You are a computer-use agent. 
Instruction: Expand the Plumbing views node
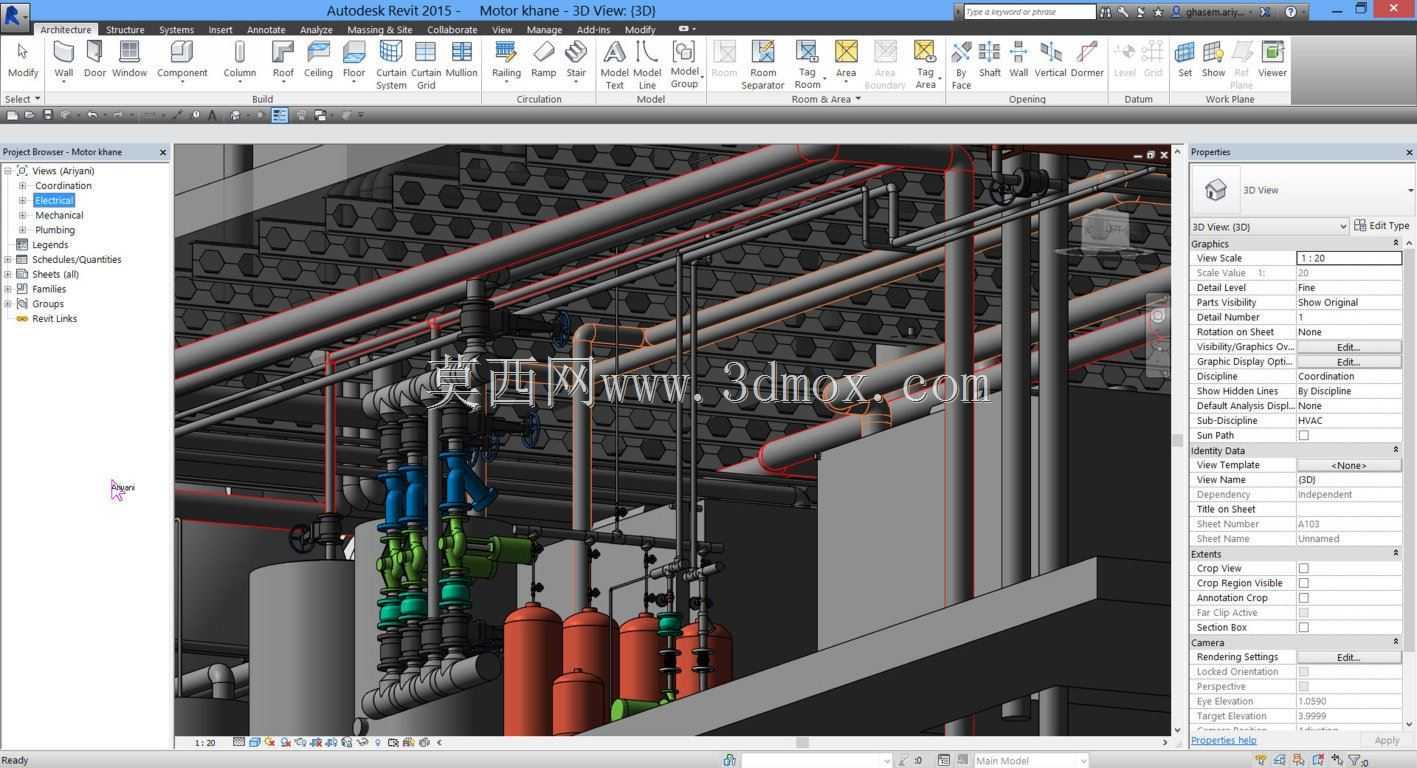point(23,230)
